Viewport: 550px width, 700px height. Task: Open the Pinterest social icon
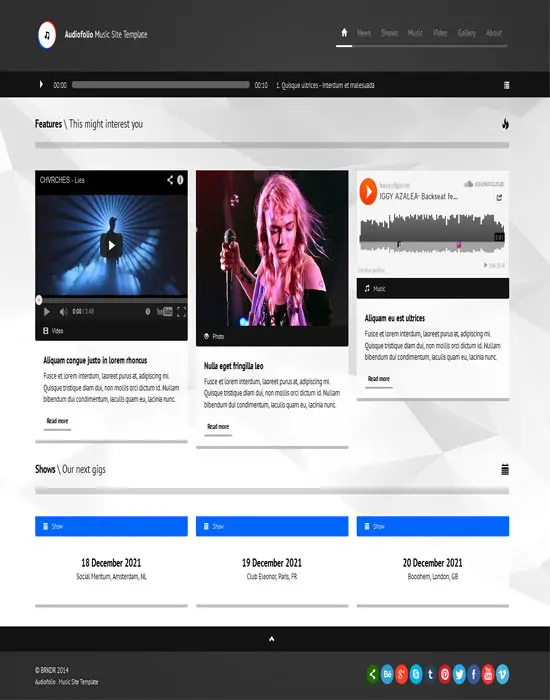click(445, 674)
